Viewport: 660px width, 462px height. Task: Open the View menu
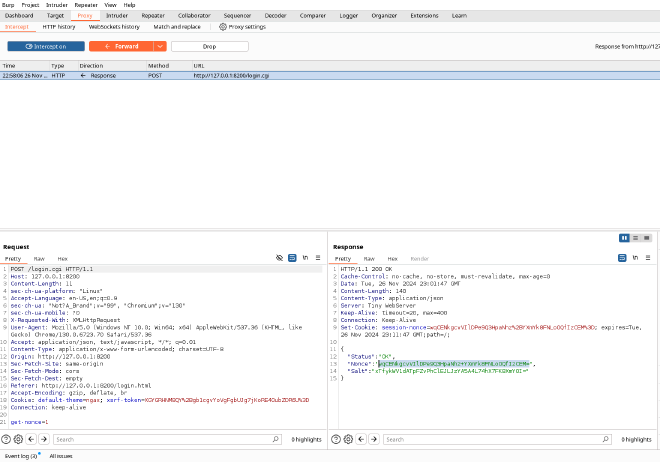(110, 5)
